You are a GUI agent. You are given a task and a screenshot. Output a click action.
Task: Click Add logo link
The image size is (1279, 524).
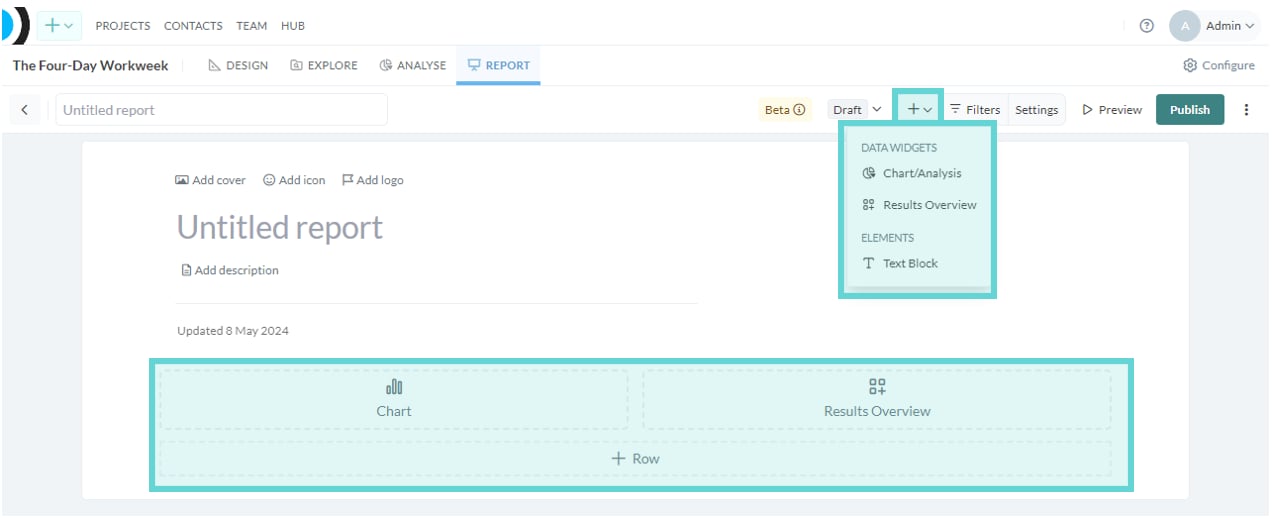pos(373,180)
